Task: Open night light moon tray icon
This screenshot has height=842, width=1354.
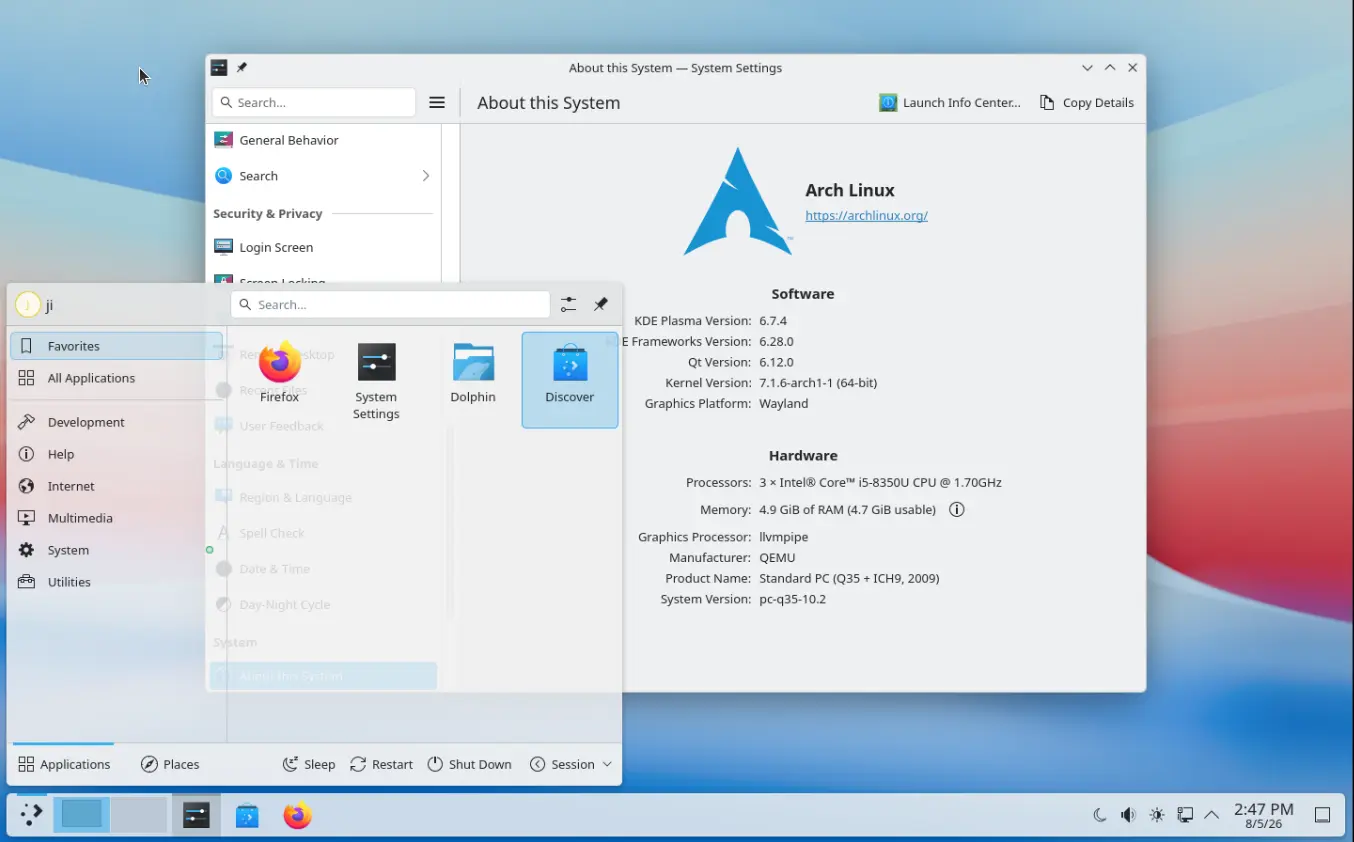Action: pos(1100,815)
